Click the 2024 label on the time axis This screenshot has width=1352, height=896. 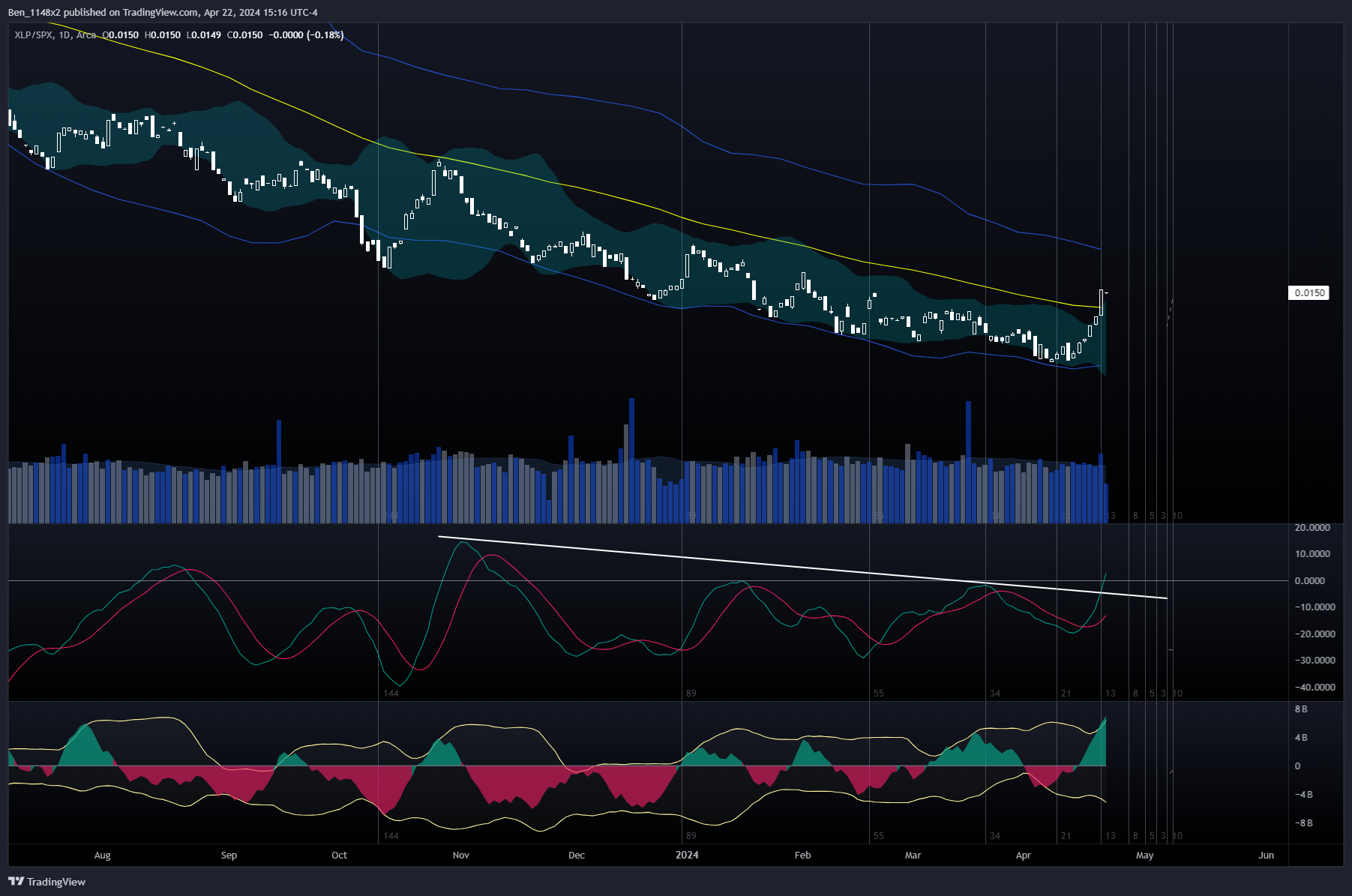click(687, 856)
